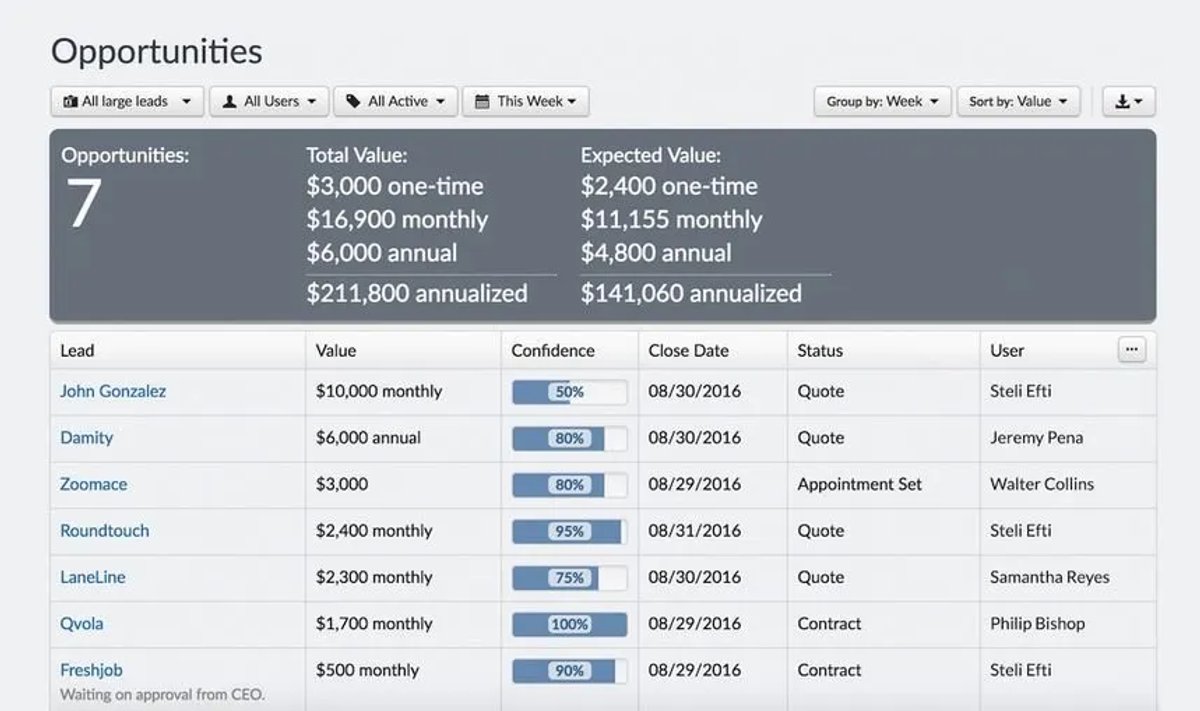This screenshot has height=711, width=1200.
Task: Open the Zoomace lead link
Action: tap(93, 484)
